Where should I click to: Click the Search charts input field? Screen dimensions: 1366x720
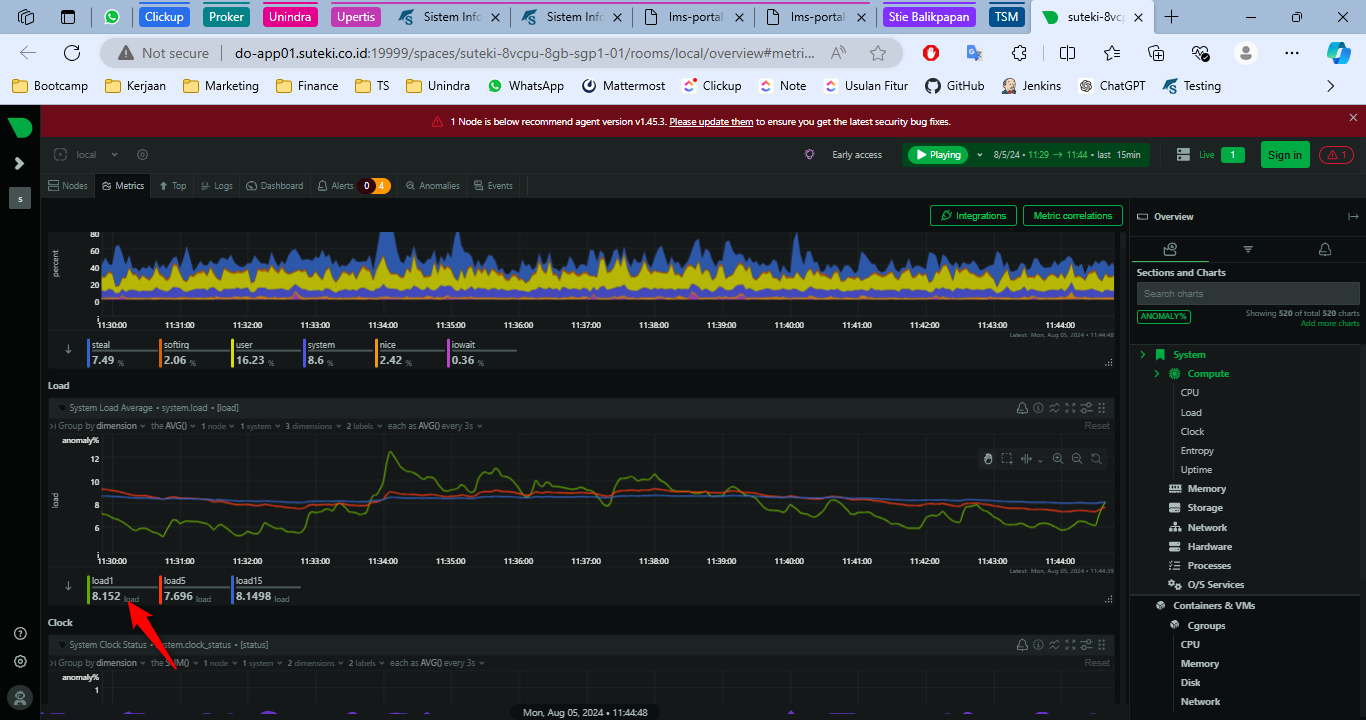[1247, 294]
